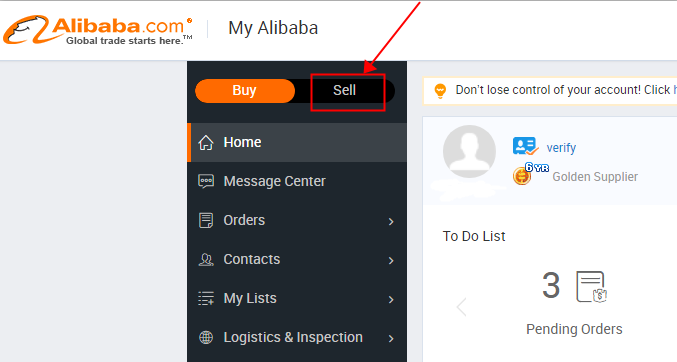Viewport: 677px width, 362px height.
Task: Click the Message Center chat icon
Action: pos(206,181)
